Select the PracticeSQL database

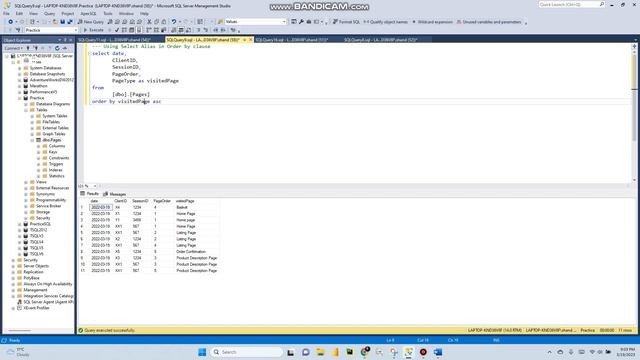[x=40, y=224]
